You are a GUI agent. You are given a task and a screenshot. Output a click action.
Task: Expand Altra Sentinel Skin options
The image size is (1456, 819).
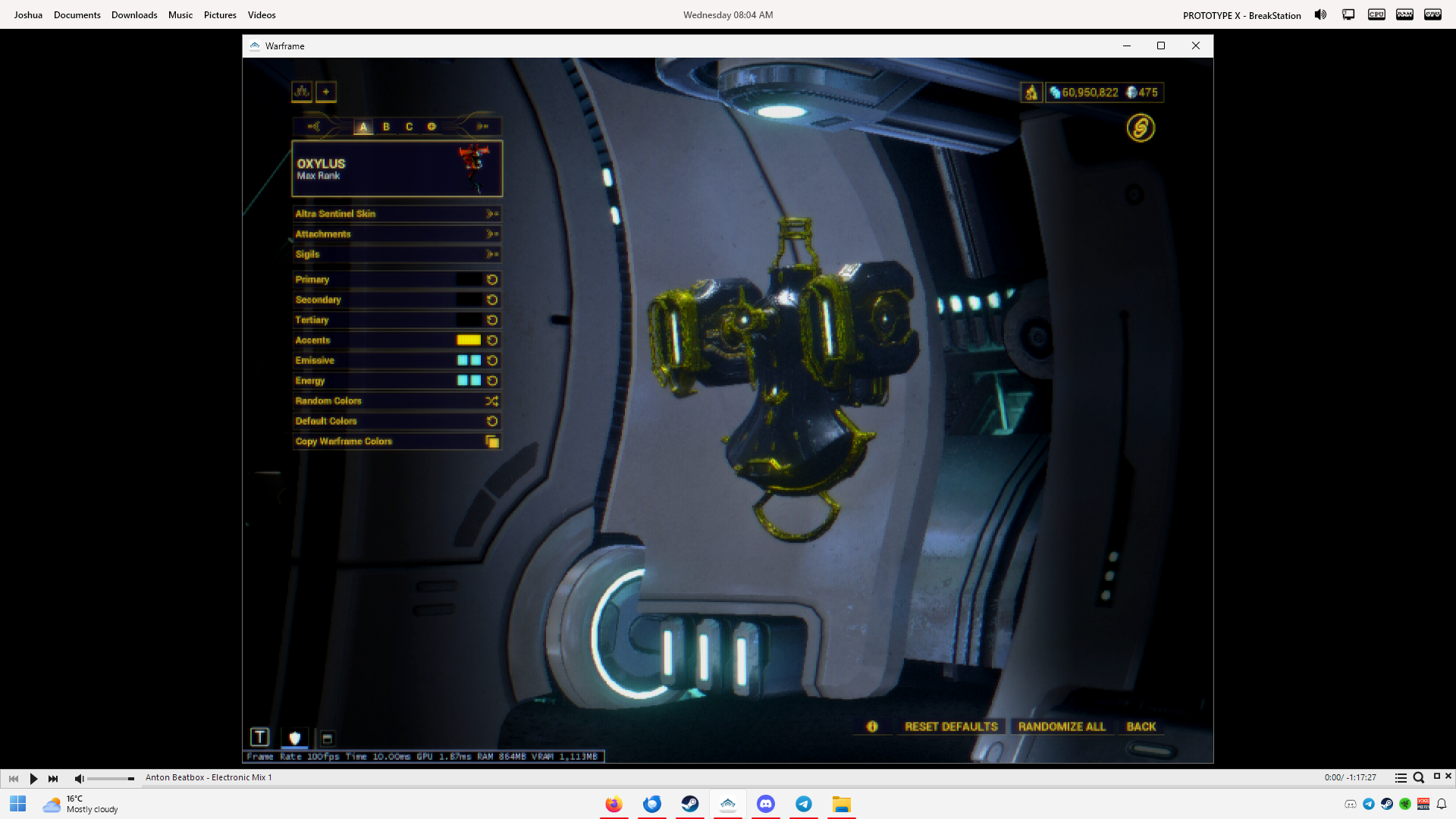pos(397,214)
